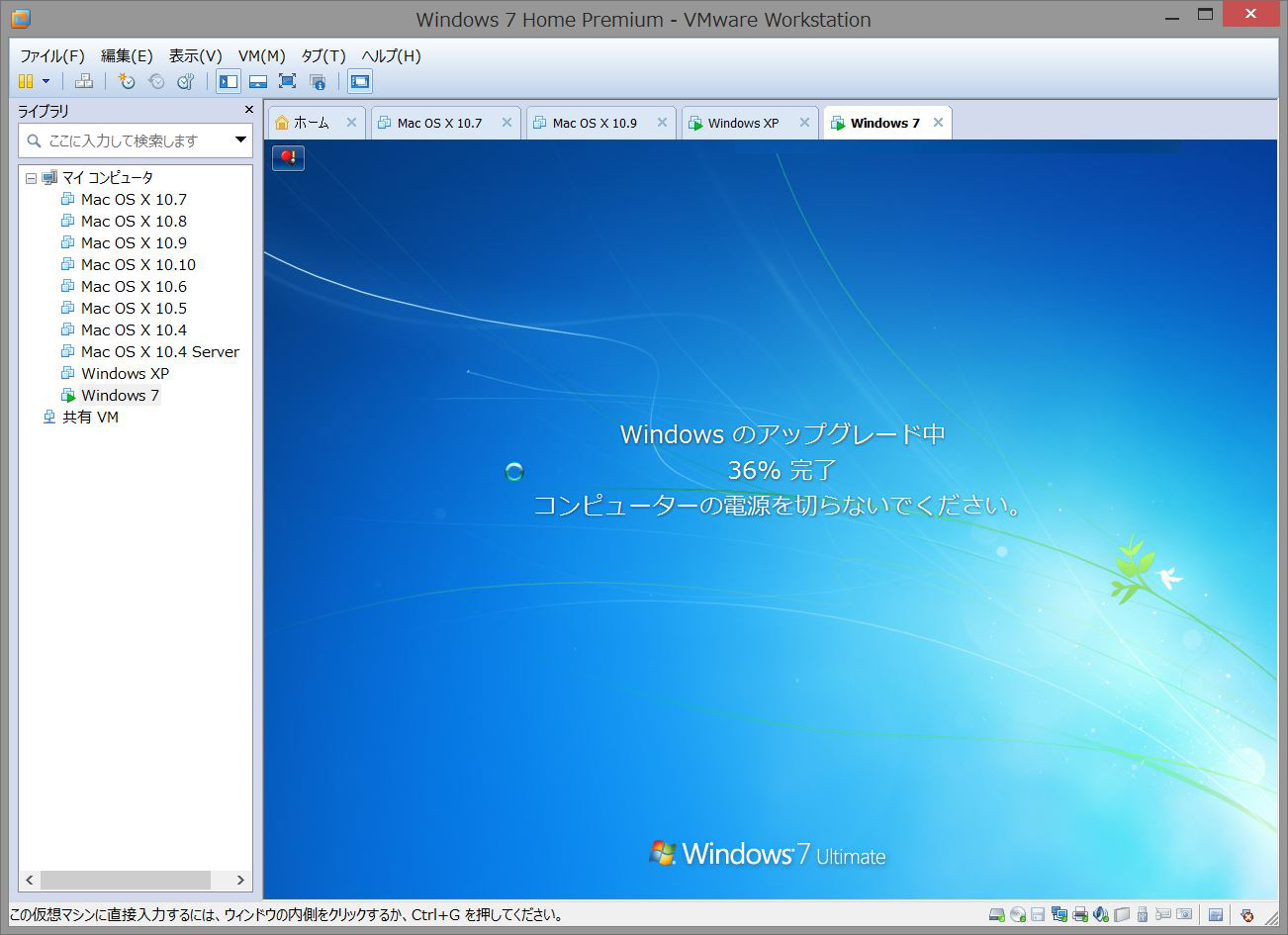This screenshot has width=1288, height=935.
Task: Open the power options dropdown arrow
Action: [x=46, y=81]
